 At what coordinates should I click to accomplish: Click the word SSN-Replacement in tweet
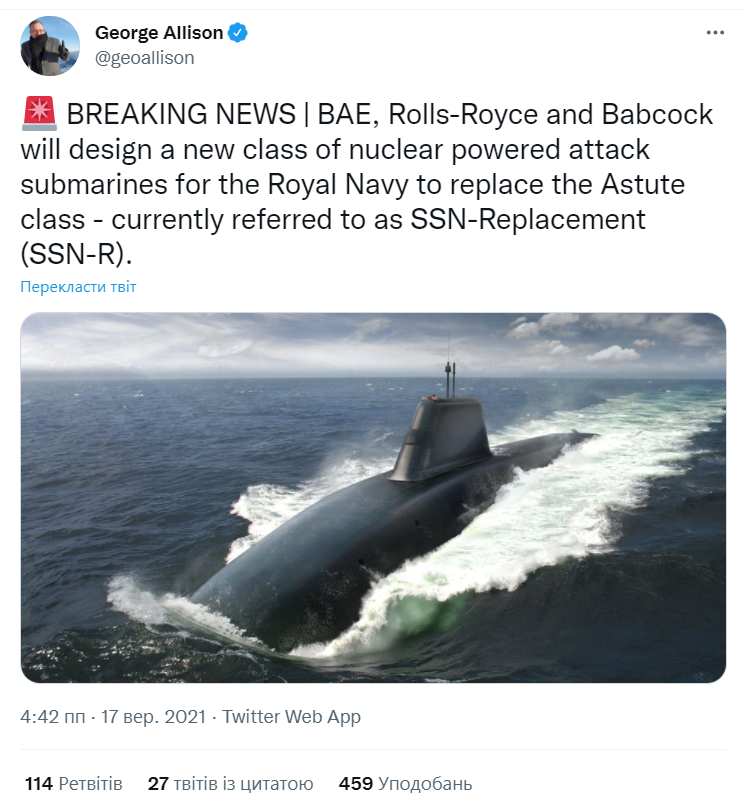pyautogui.click(x=528, y=219)
